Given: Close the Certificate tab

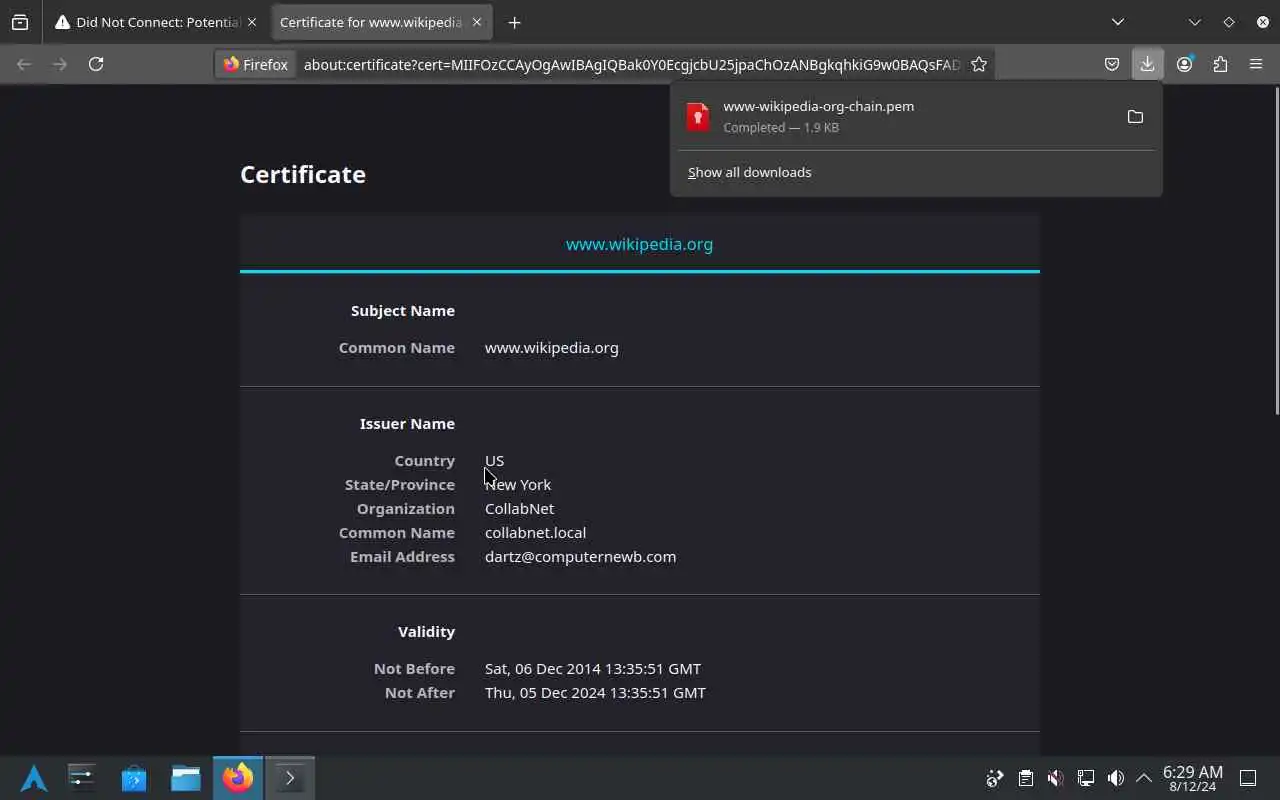Looking at the screenshot, I should click(477, 22).
